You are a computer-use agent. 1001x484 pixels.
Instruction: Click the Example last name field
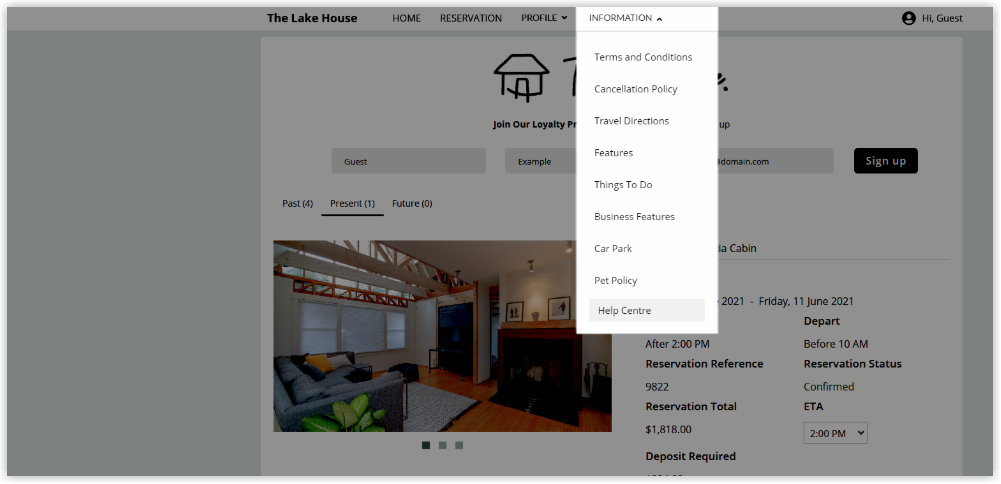(540, 161)
